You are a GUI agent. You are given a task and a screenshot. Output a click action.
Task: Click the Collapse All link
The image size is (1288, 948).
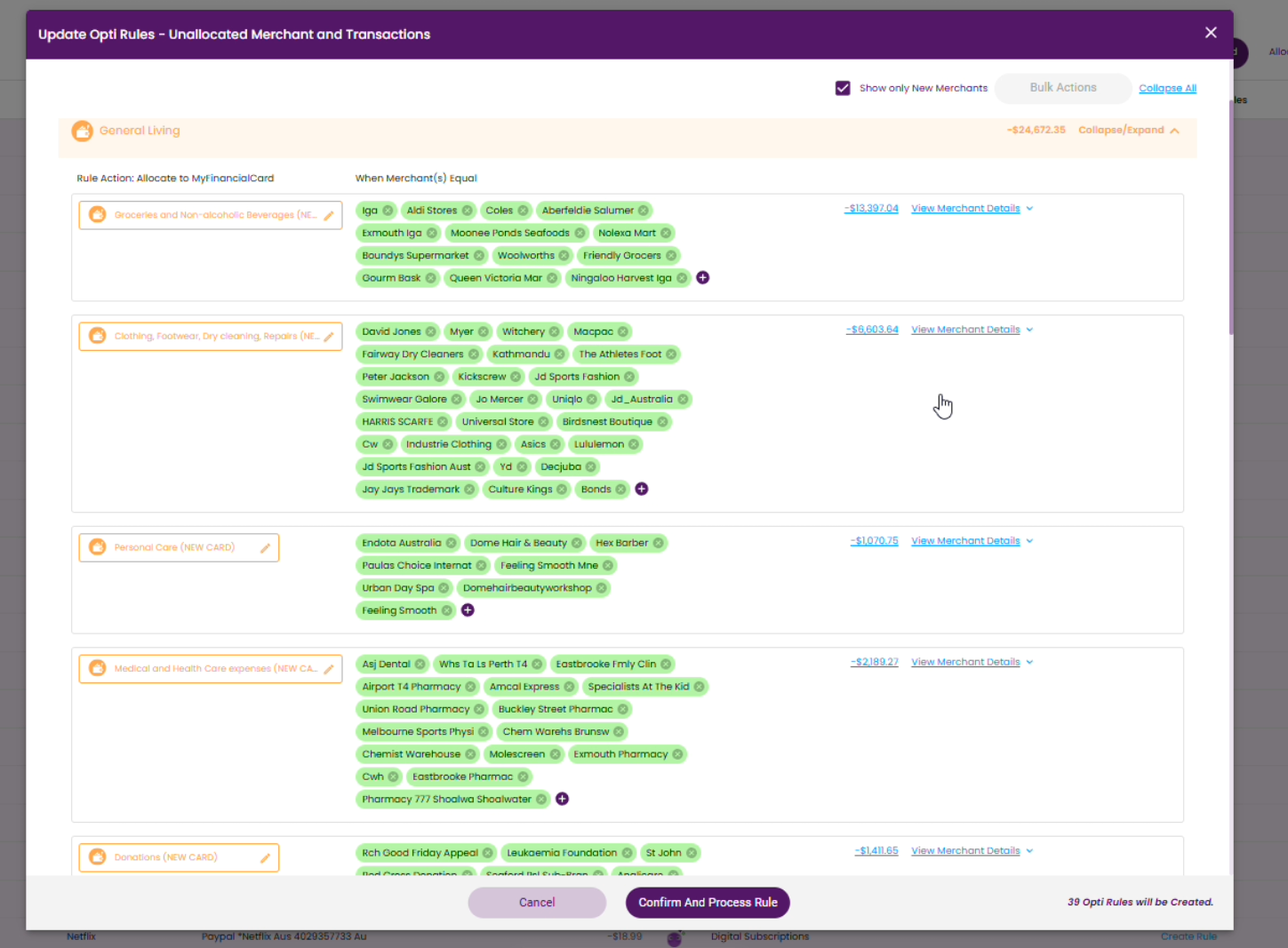1167,89
